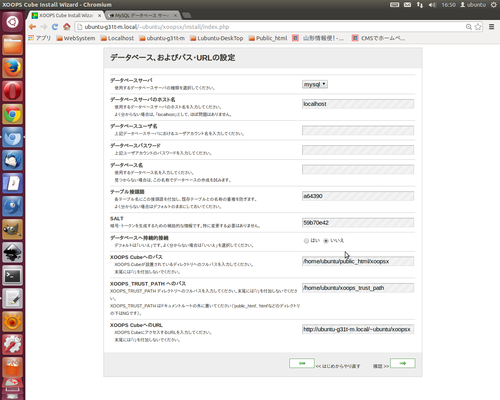This screenshot has height=400, width=500.
Task: Open the text editor from dock
Action: tap(13, 299)
